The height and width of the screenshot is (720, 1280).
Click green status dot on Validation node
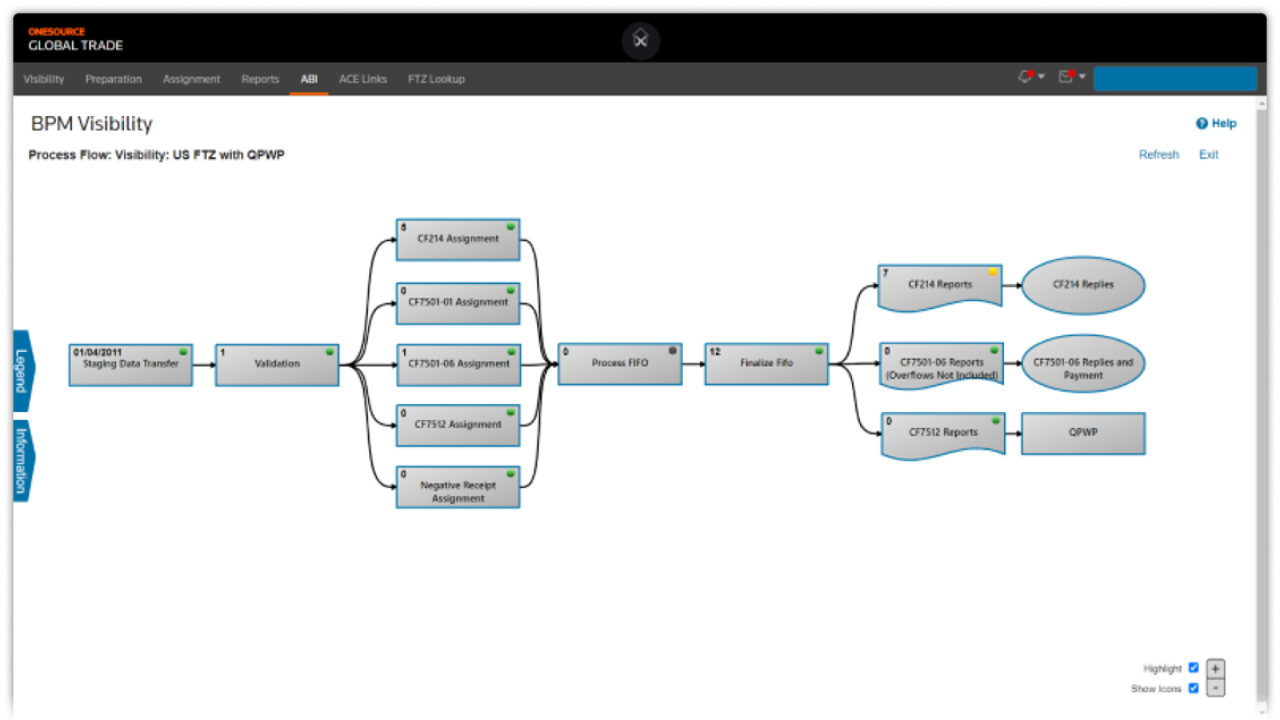pyautogui.click(x=329, y=352)
